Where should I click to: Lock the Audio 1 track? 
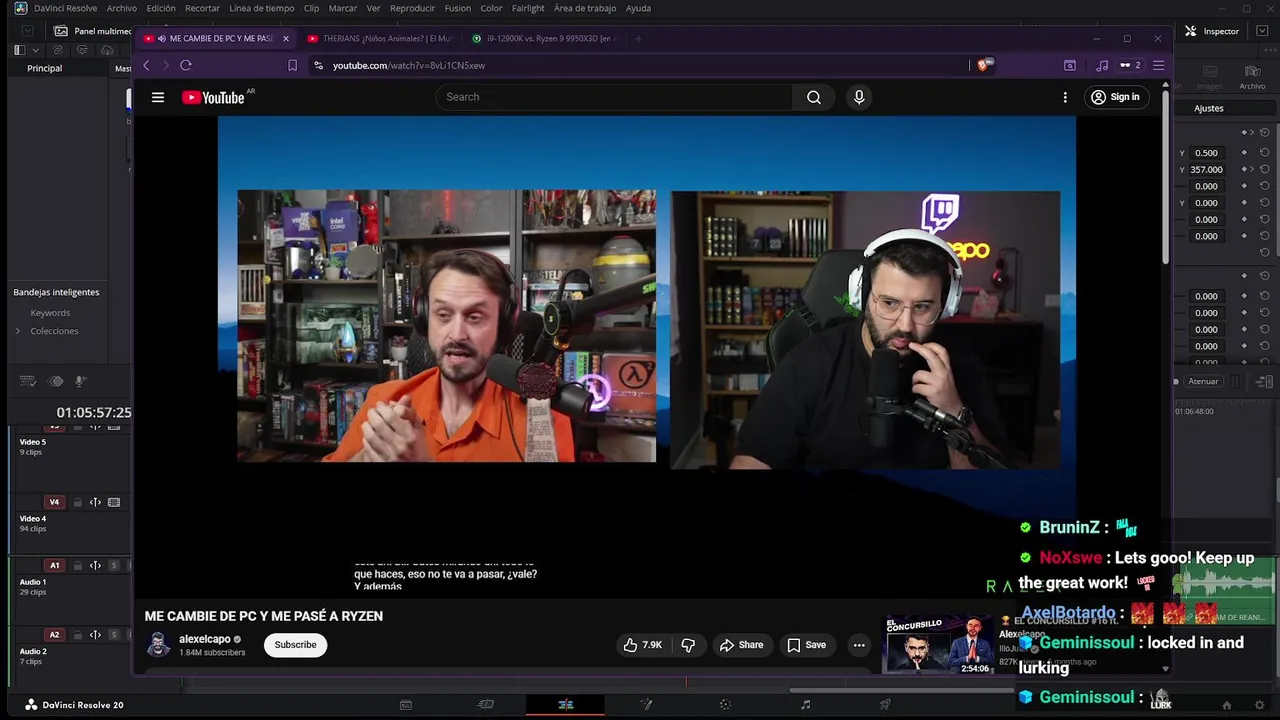(77, 565)
